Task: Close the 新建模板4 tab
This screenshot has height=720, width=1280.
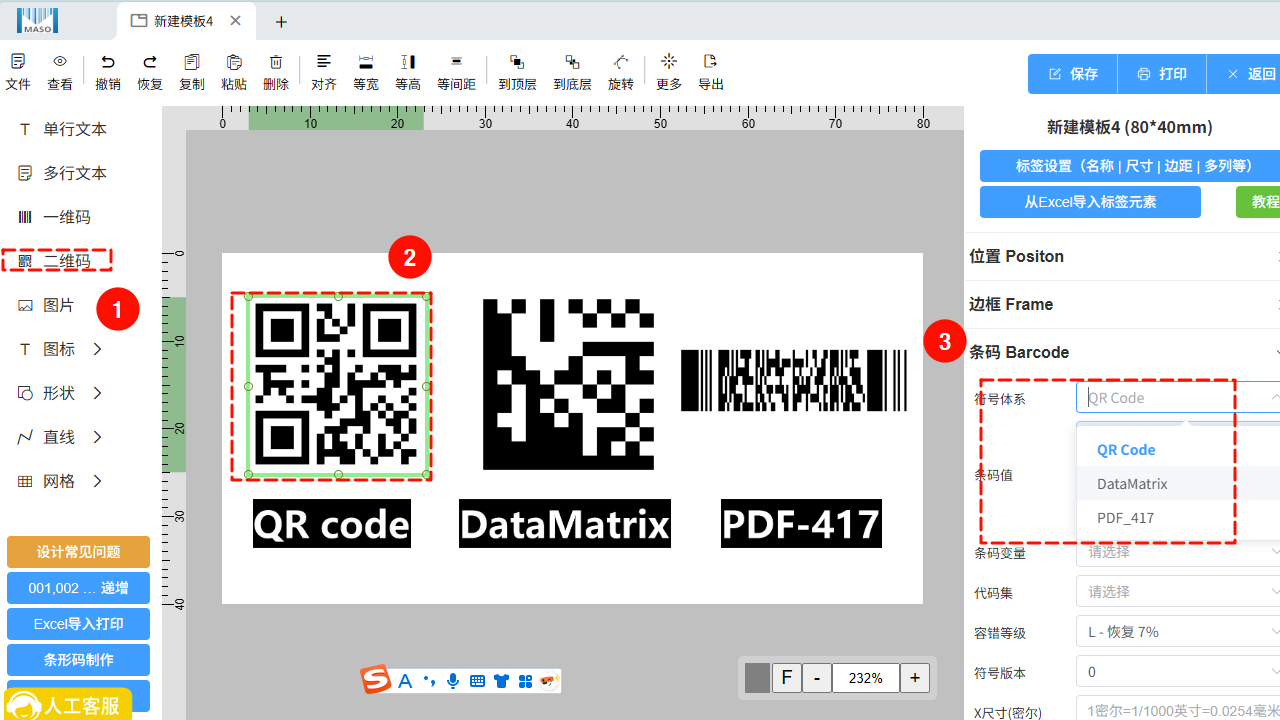Action: tap(235, 21)
